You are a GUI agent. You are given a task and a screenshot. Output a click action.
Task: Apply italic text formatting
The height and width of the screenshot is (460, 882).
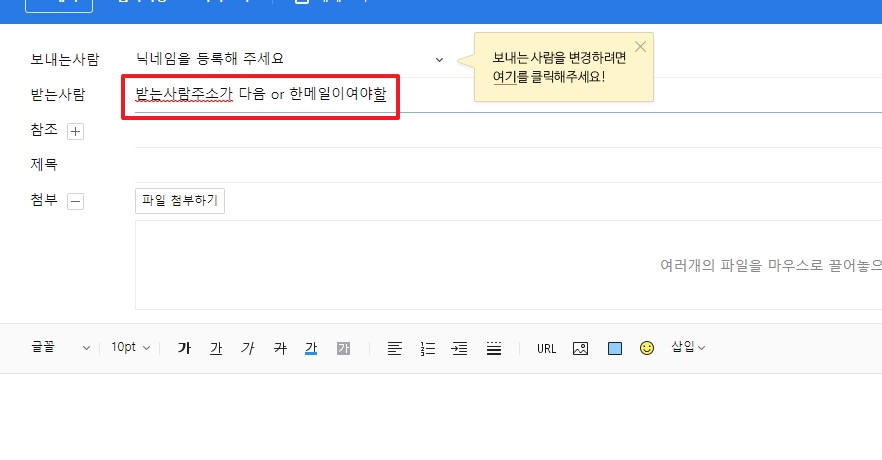pos(248,349)
